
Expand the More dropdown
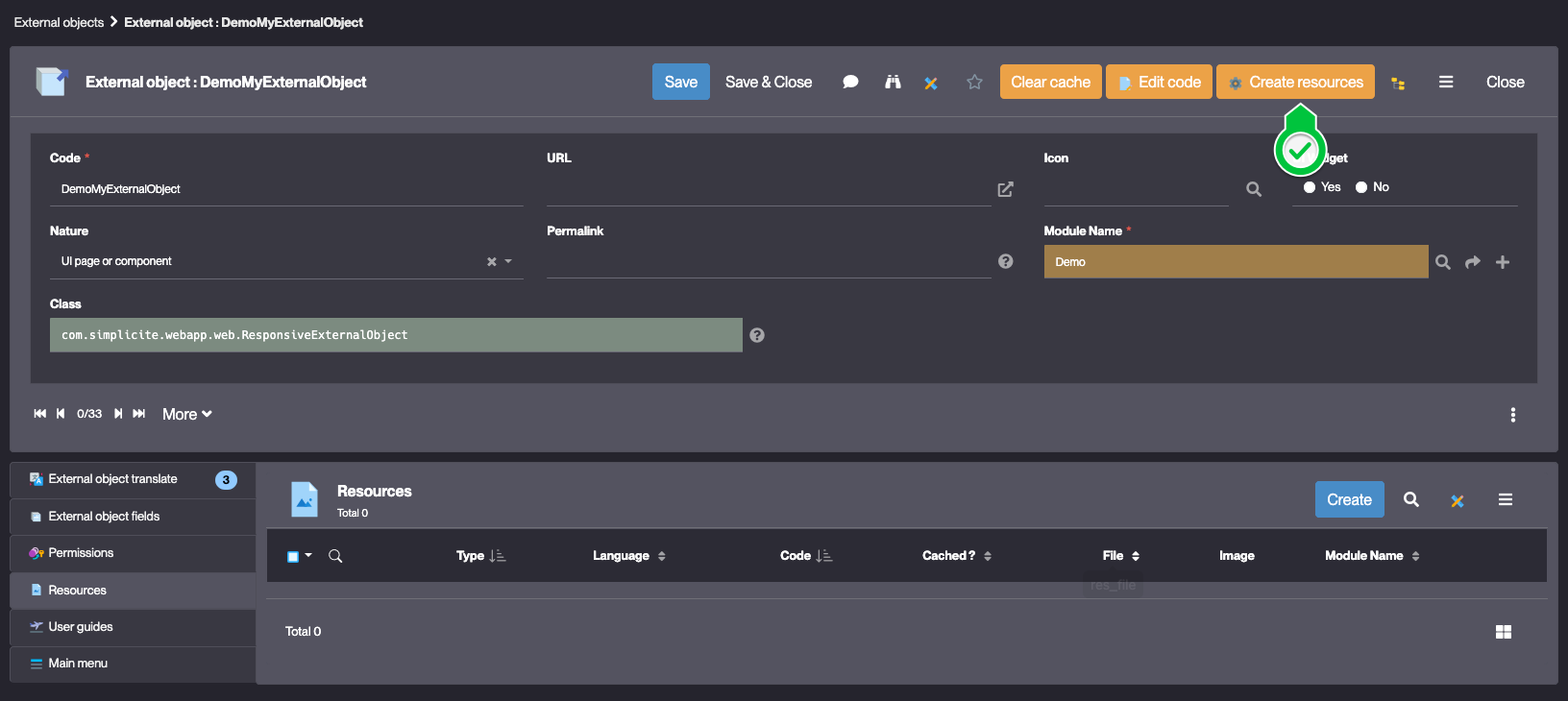click(x=186, y=415)
